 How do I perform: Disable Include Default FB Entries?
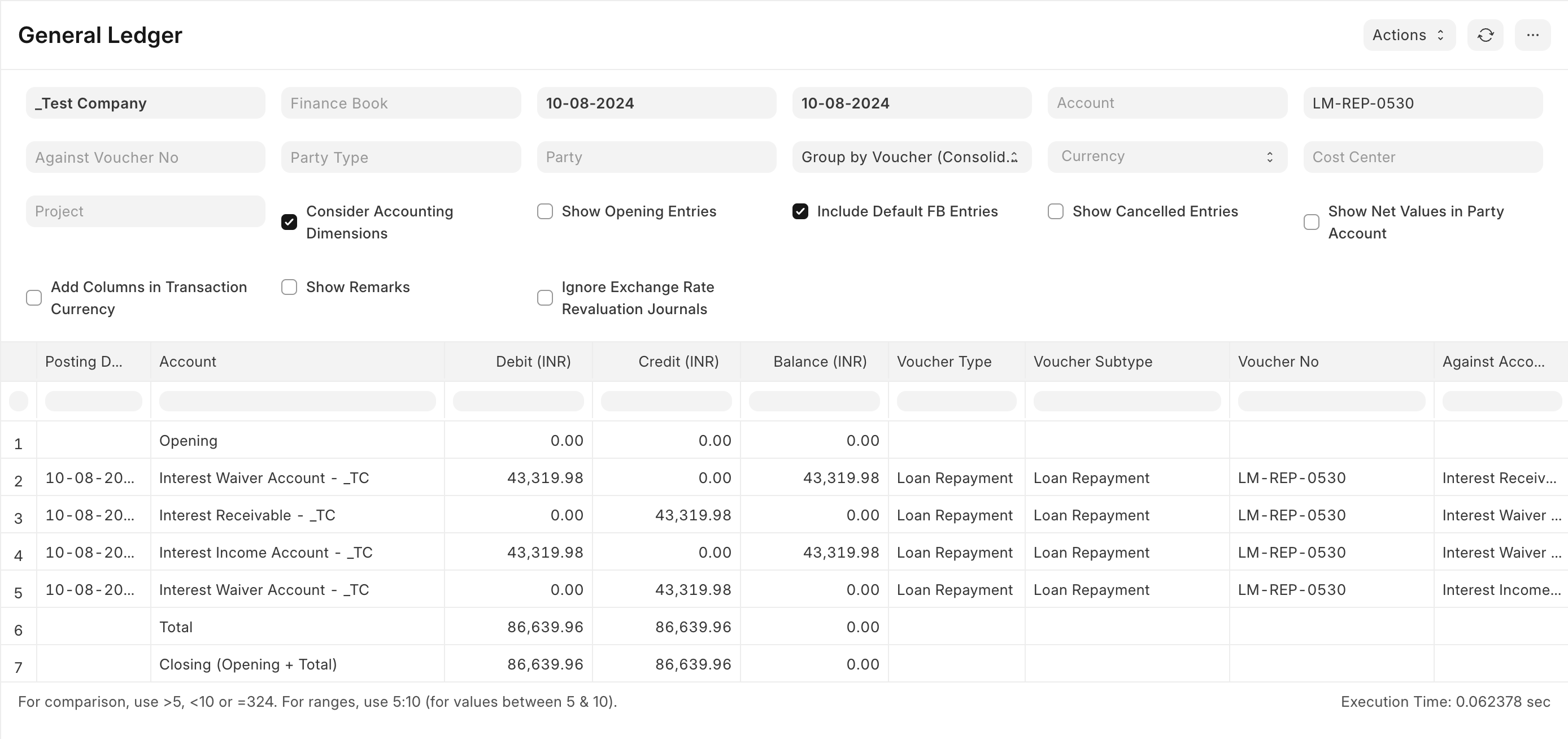800,211
